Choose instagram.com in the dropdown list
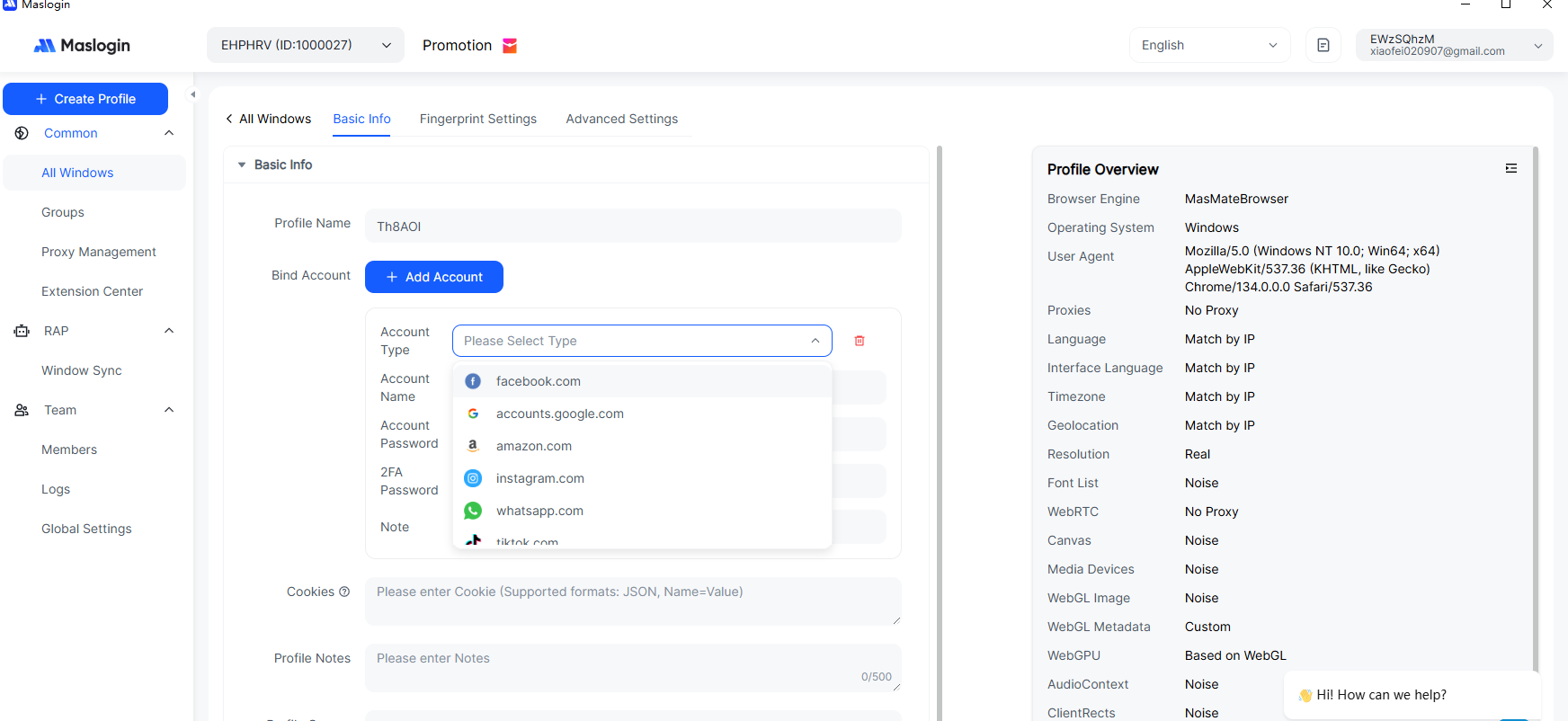 pos(539,478)
